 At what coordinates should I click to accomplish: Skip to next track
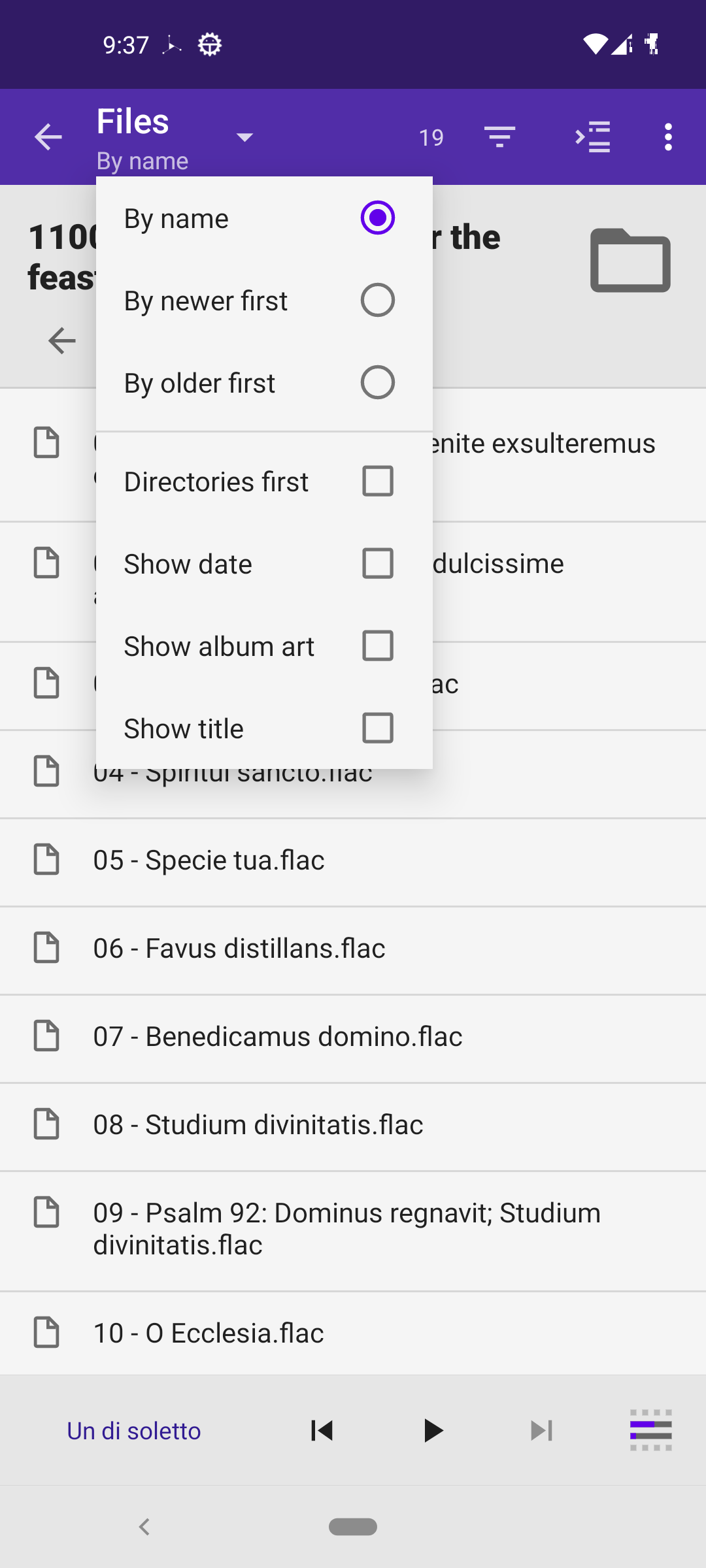(541, 1431)
